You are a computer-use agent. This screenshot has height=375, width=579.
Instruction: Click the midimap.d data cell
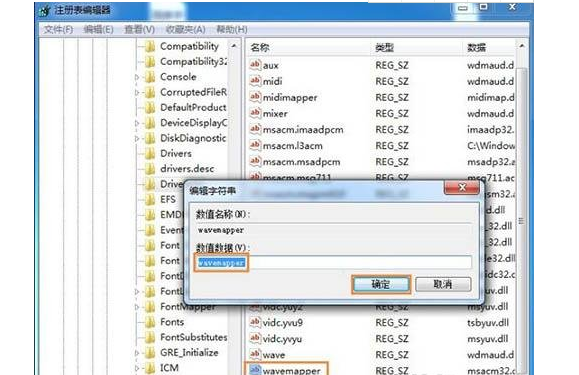click(x=491, y=97)
